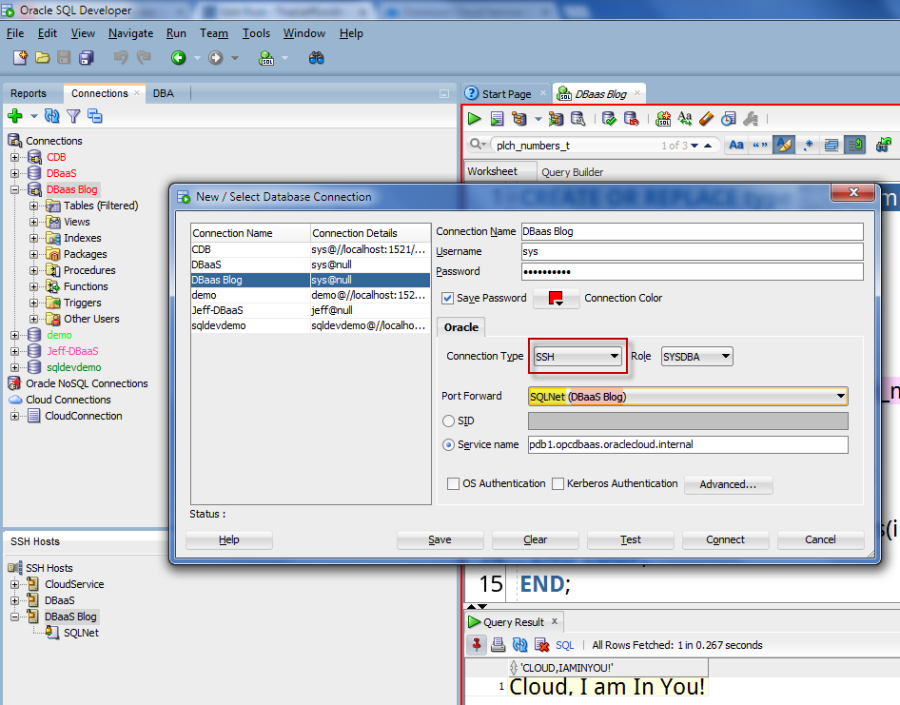Click the green plus New Connection icon
900x705 pixels.
[x=15, y=117]
